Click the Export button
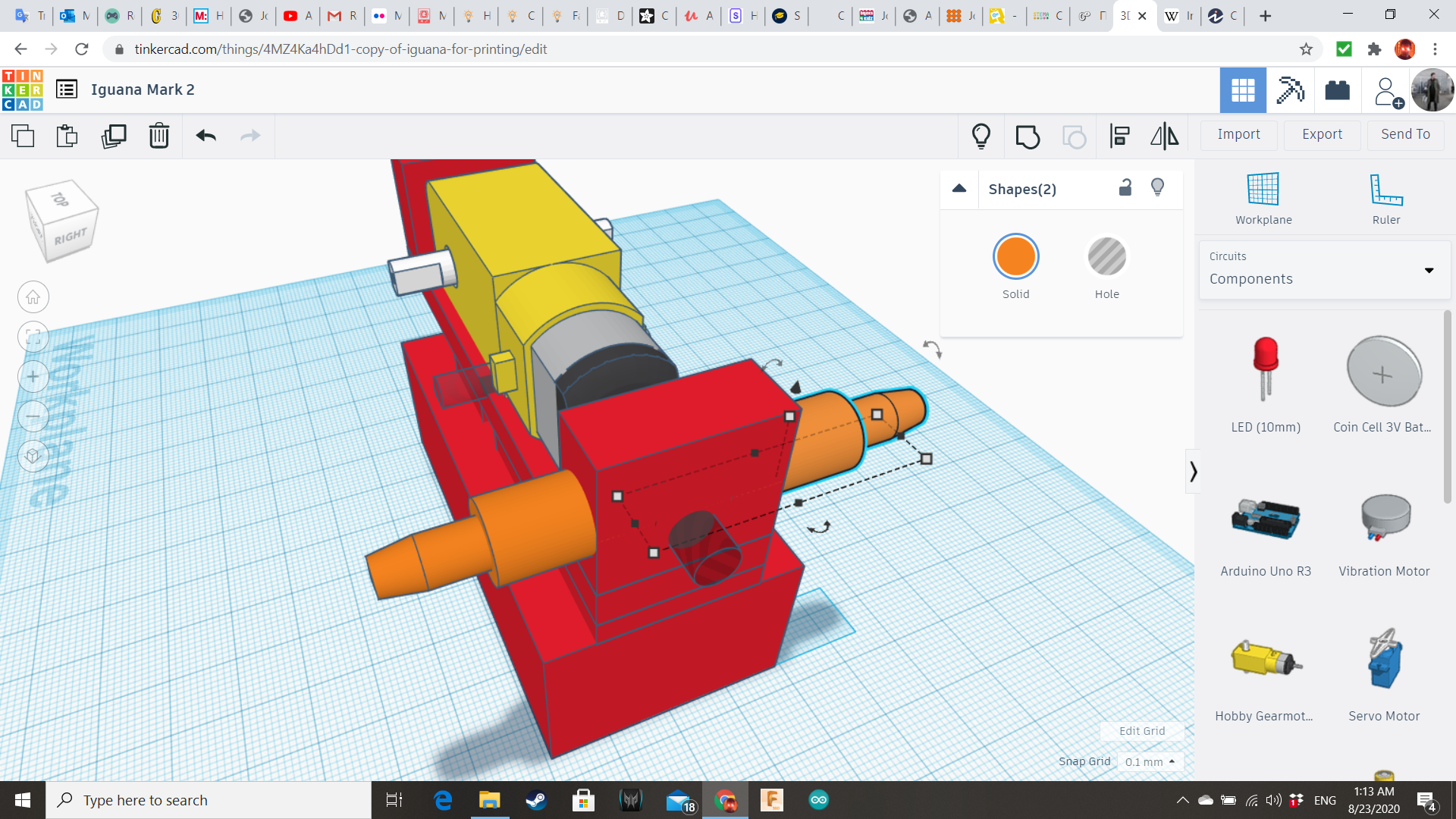Image resolution: width=1456 pixels, height=819 pixels. coord(1322,134)
